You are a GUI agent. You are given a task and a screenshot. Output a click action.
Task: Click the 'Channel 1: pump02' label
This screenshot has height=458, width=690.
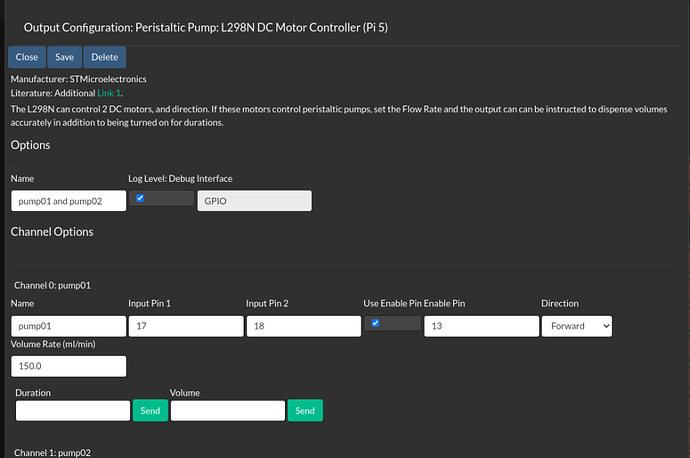(x=52, y=453)
